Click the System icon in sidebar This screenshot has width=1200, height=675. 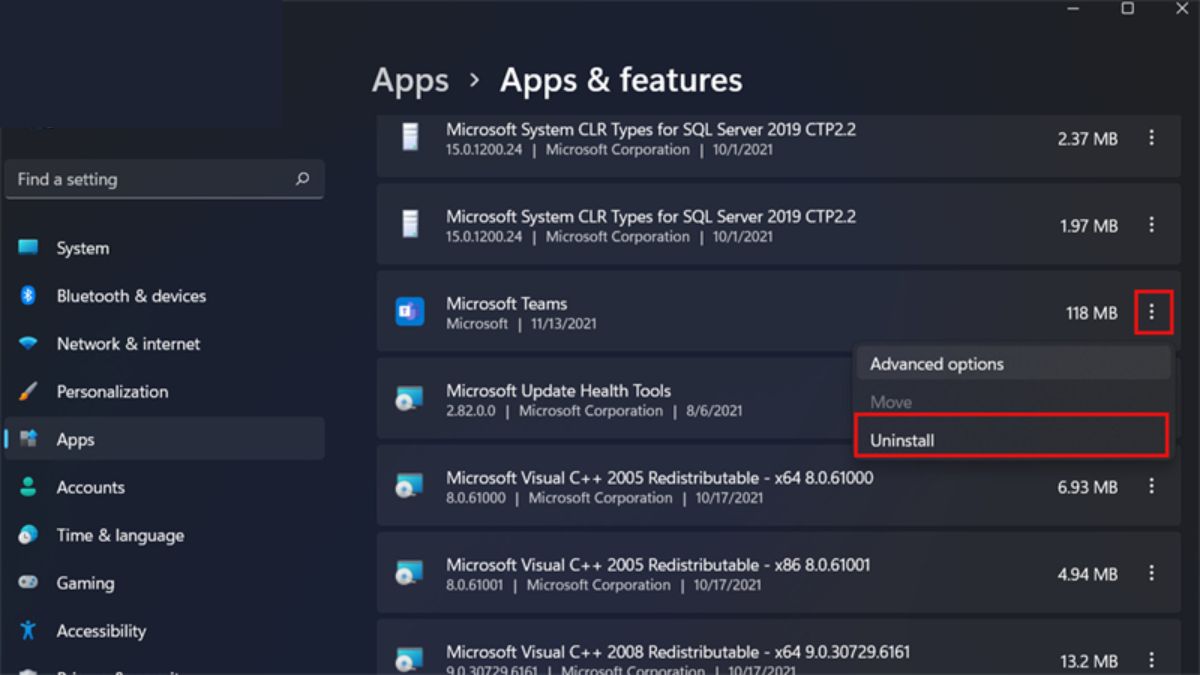click(28, 248)
